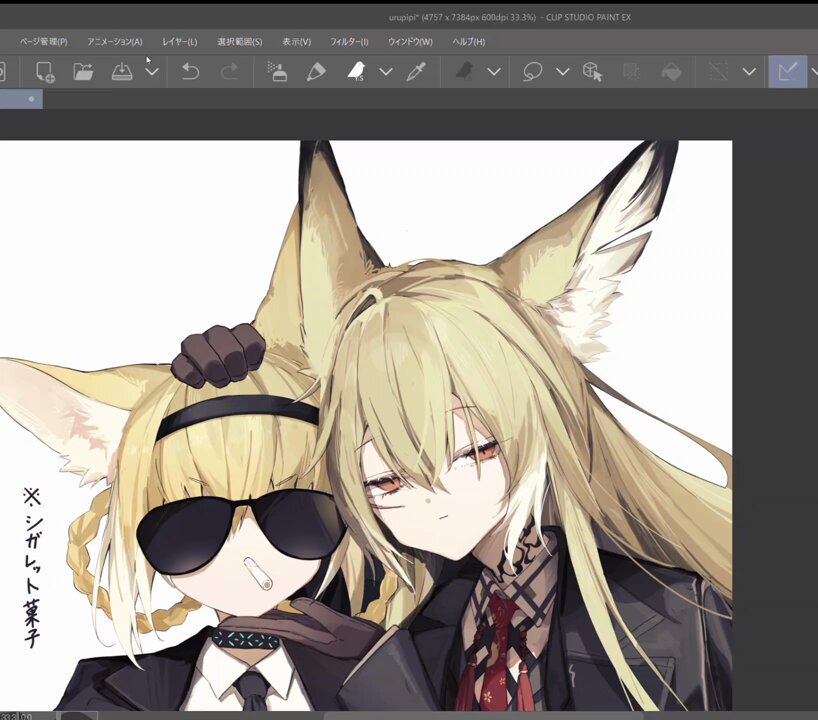Open the dropdown next to the dark bird icon

(x=494, y=71)
